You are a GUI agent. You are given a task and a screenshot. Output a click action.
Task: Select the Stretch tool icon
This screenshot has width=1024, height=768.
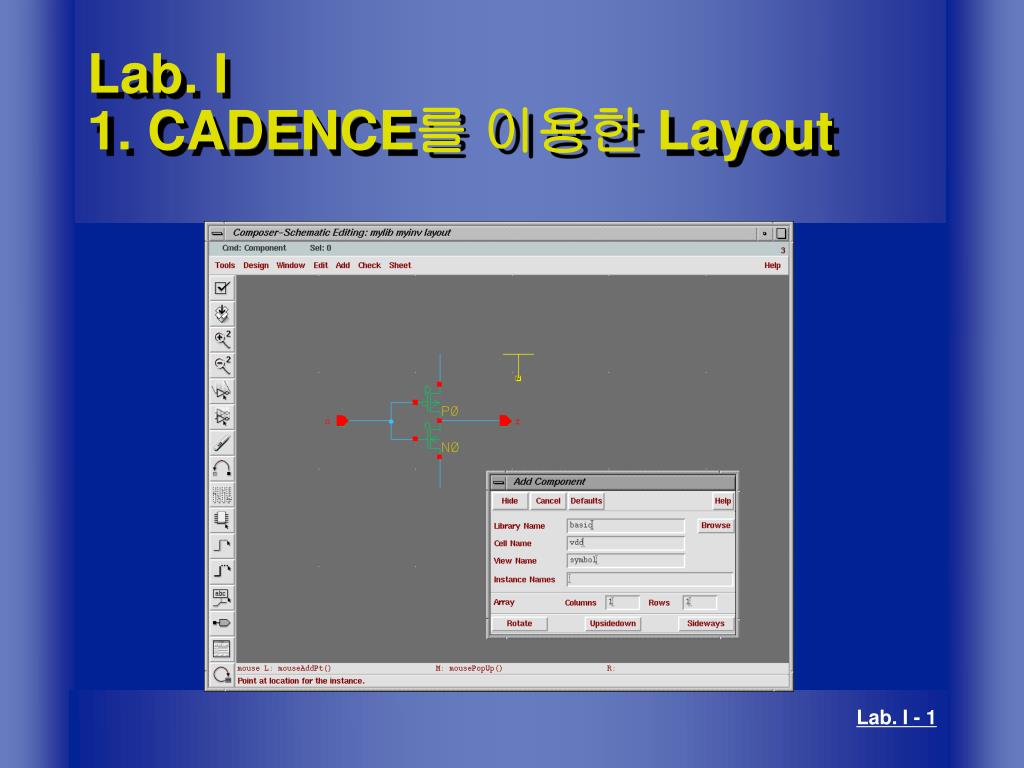click(222, 391)
